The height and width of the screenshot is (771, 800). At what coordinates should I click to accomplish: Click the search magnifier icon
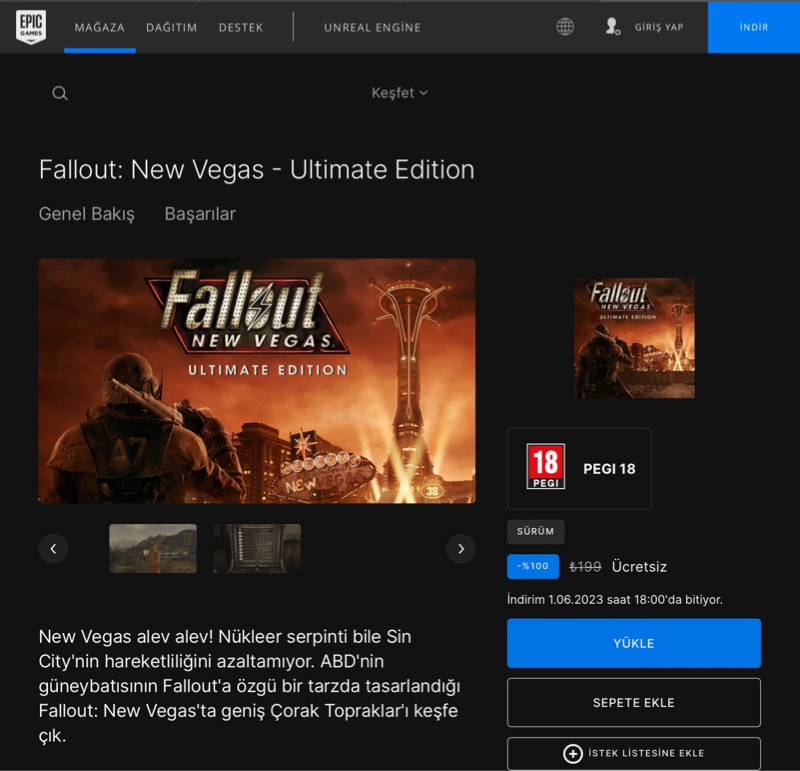click(60, 93)
